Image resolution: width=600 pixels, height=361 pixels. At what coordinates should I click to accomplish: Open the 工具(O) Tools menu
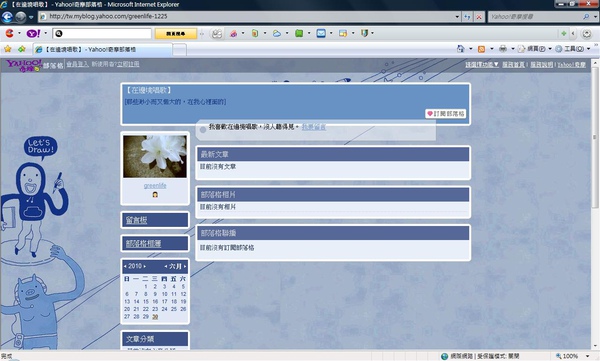click(x=573, y=49)
